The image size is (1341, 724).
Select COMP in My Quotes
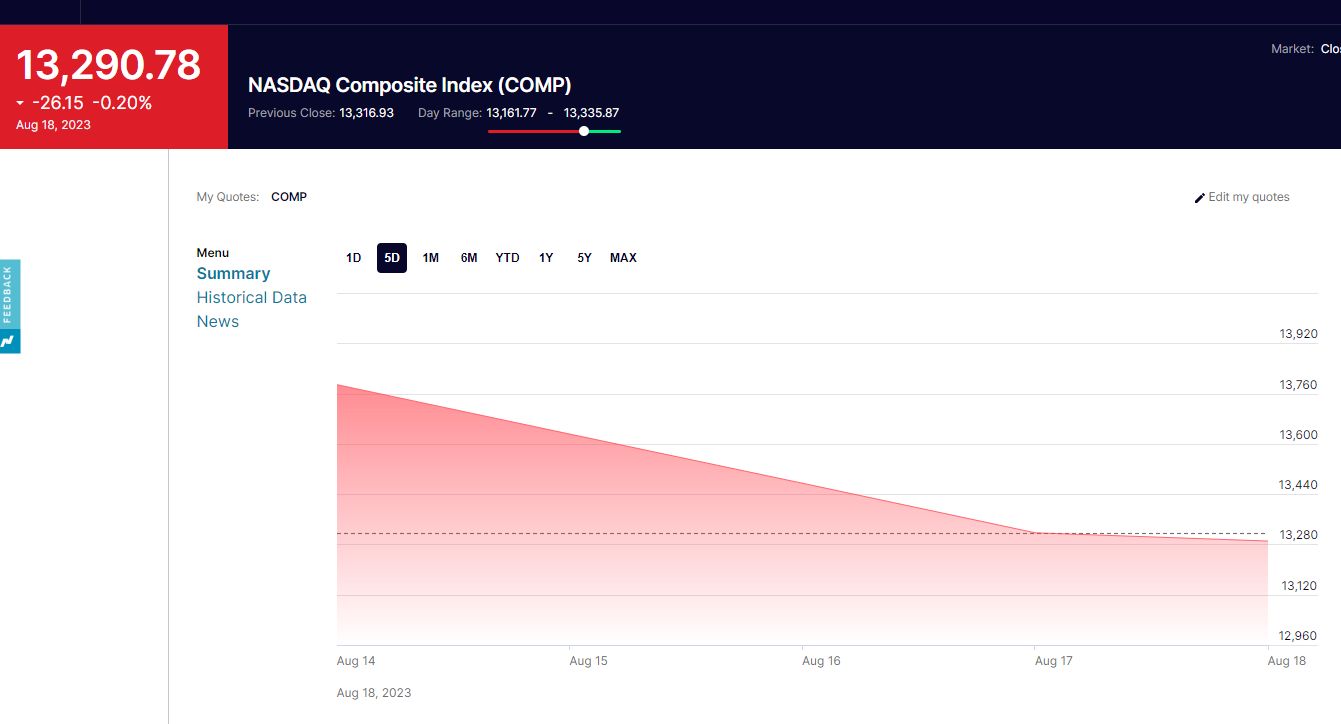289,197
